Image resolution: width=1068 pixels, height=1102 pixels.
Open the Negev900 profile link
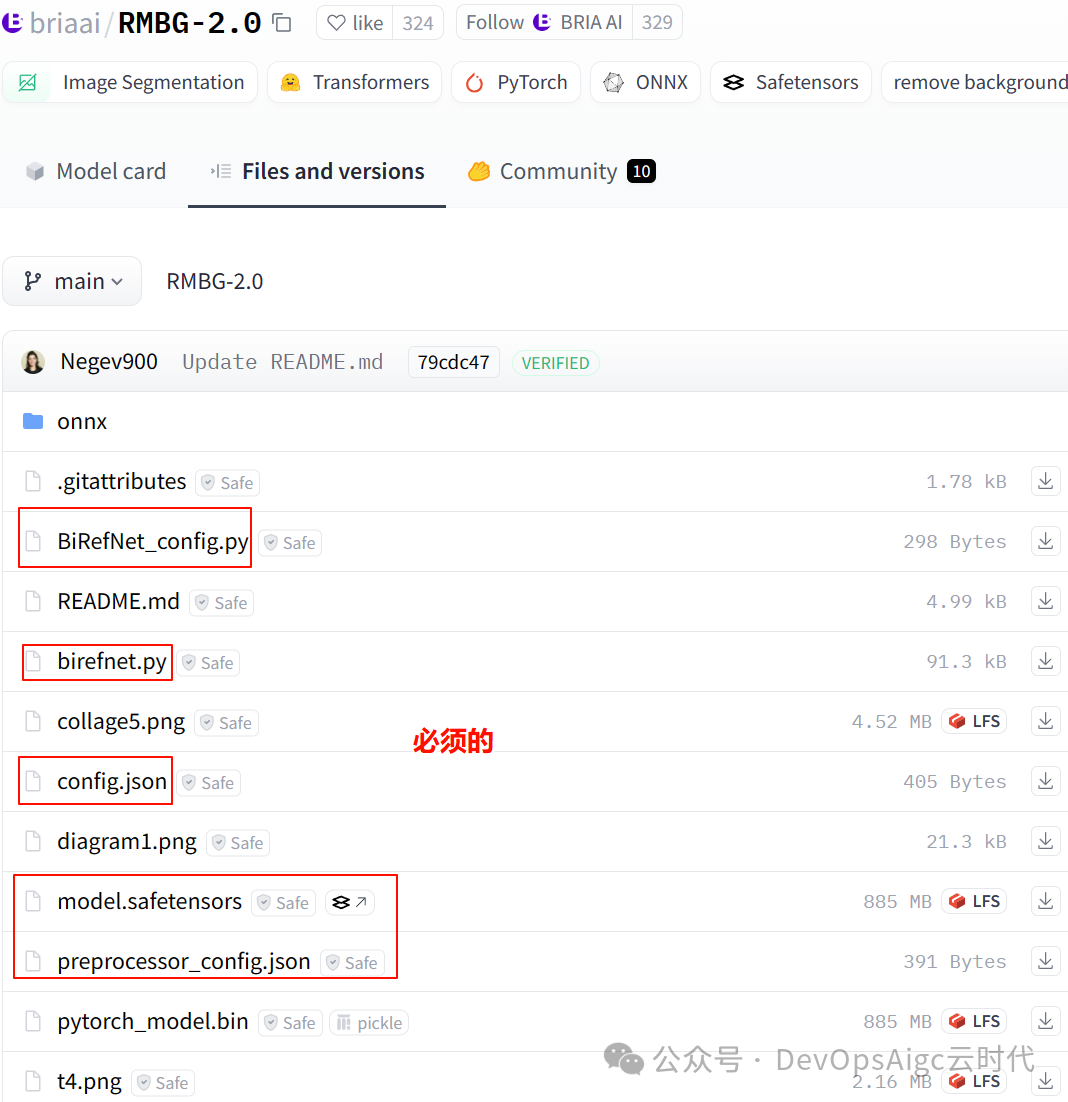109,362
